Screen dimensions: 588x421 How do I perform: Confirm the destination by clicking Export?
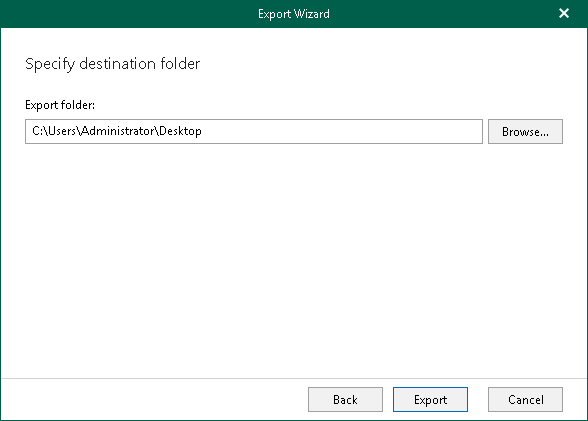430,400
